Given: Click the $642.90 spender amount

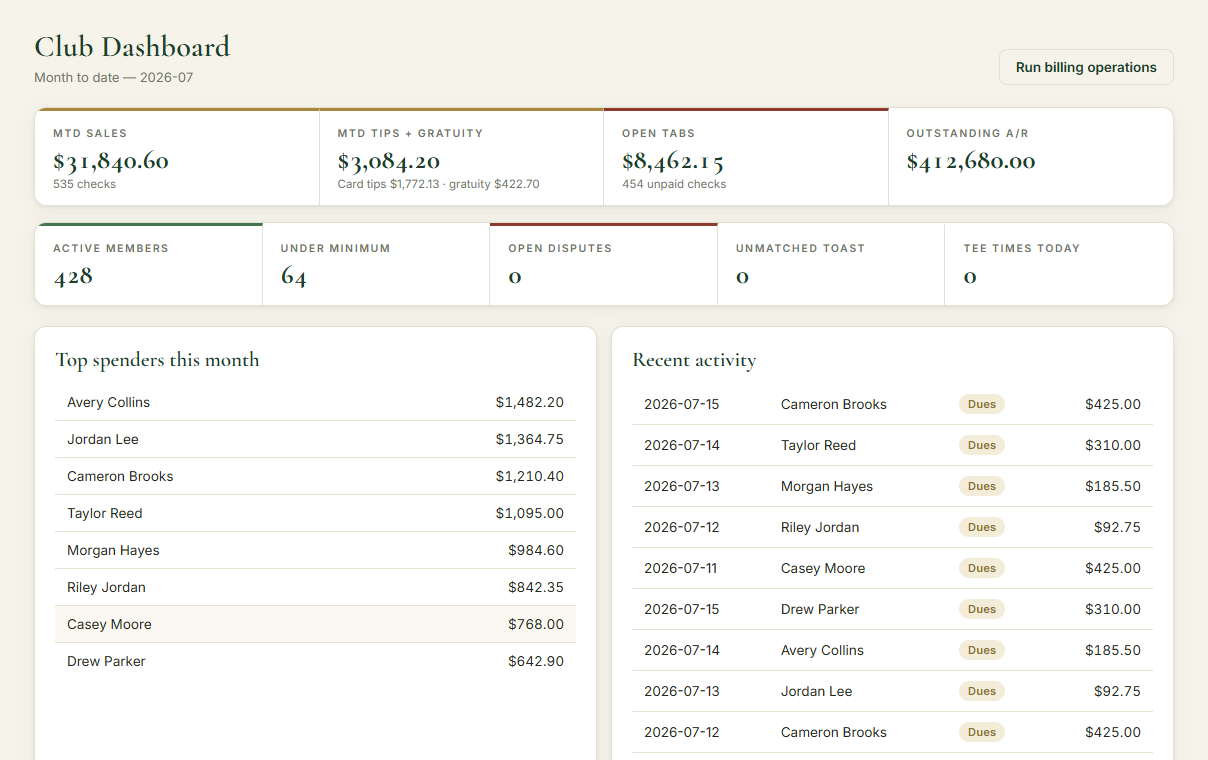Looking at the screenshot, I should point(536,661).
